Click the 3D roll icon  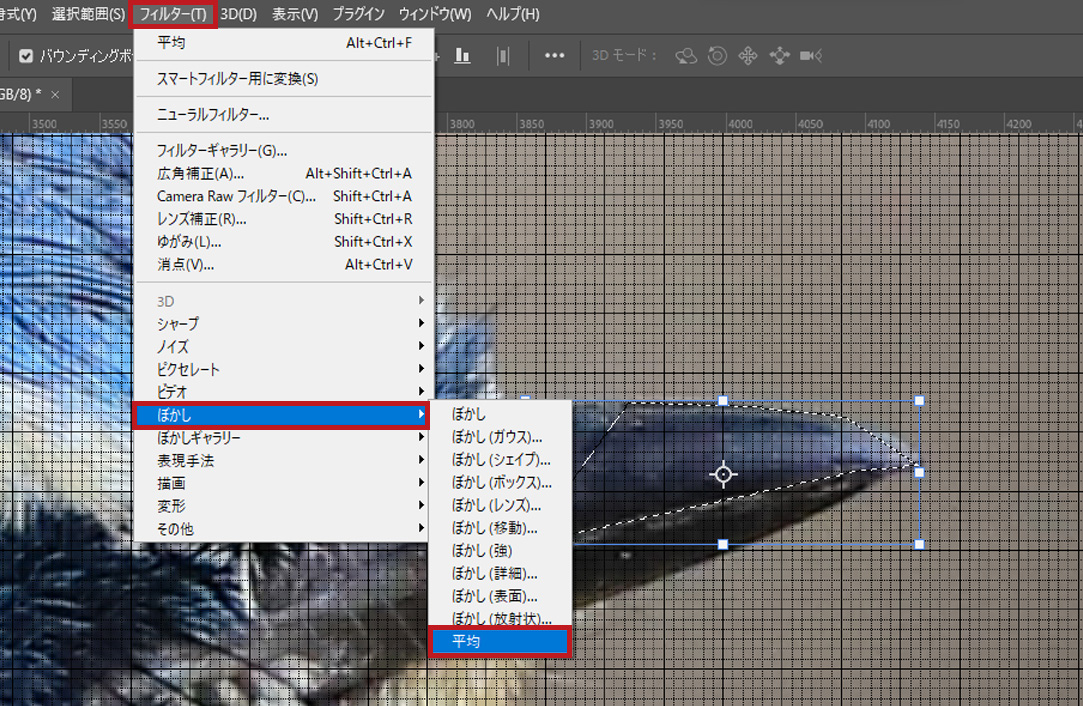point(717,56)
